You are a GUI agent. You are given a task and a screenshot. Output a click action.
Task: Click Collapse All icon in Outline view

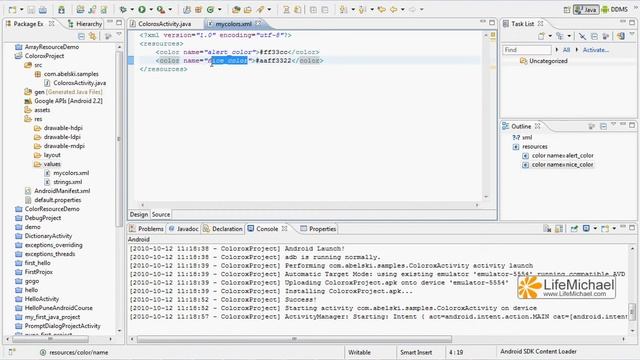(603, 127)
